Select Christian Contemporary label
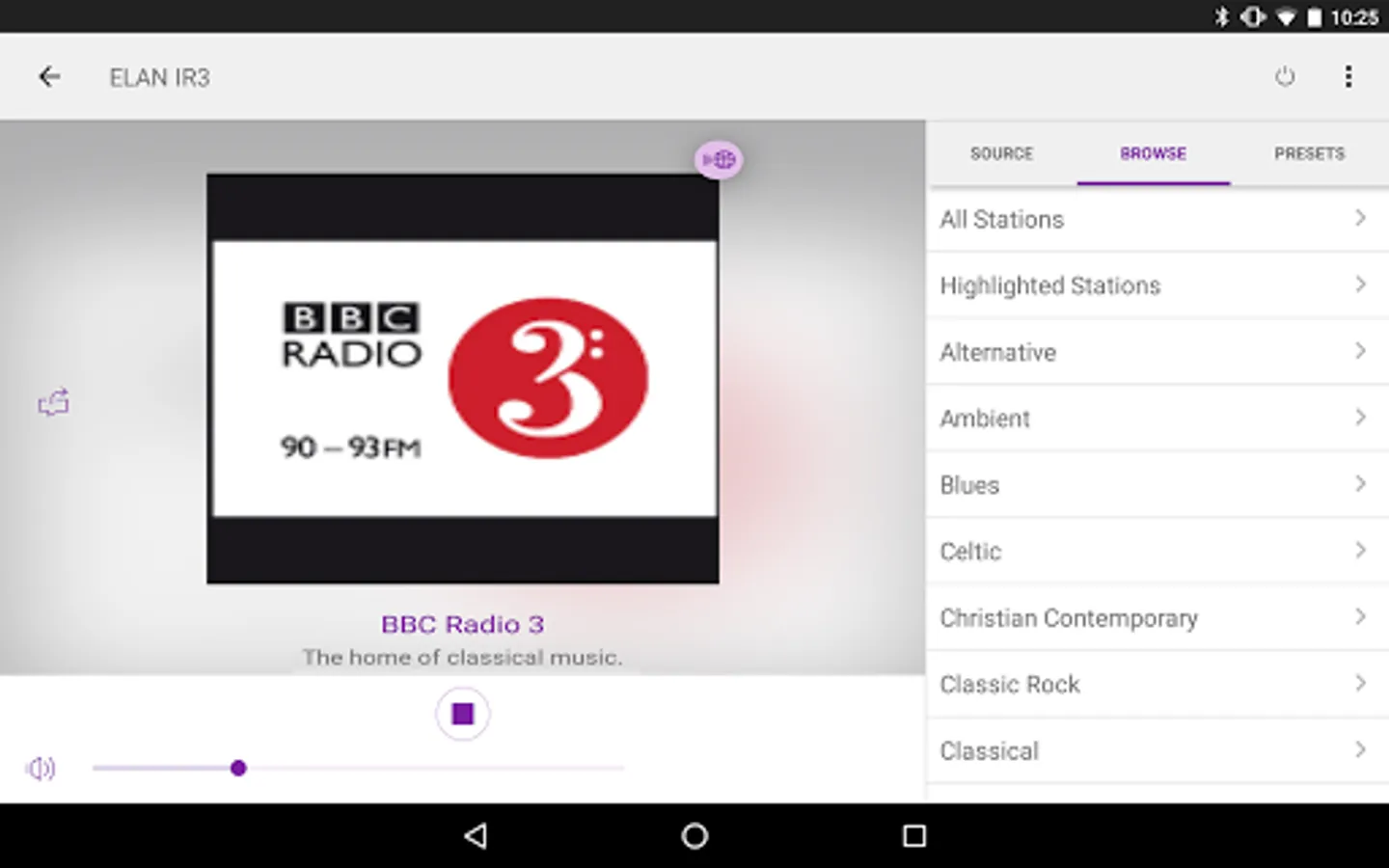 [x=1069, y=618]
